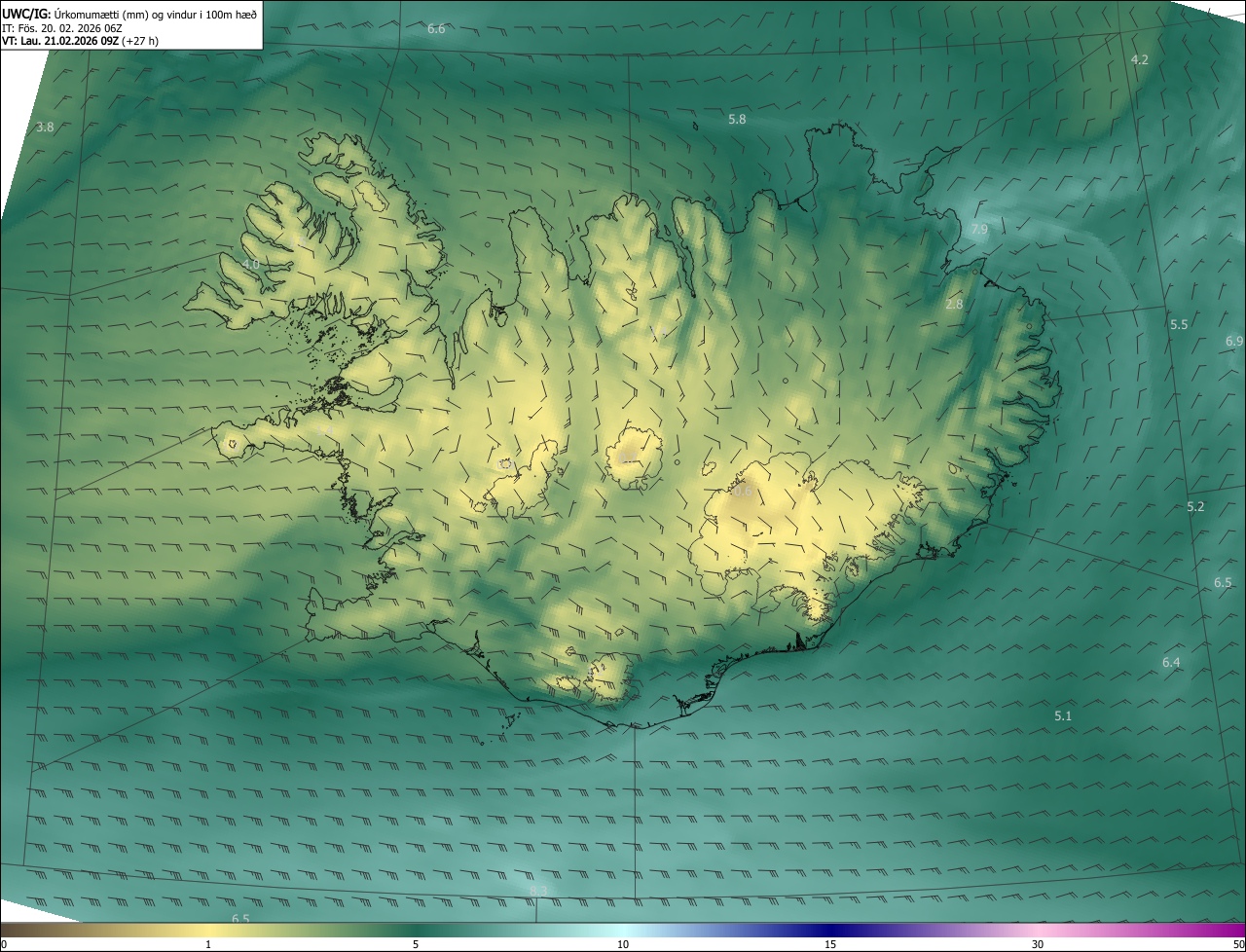The width and height of the screenshot is (1246, 952).
Task: Click the 5.8 value label
Action: coord(737,119)
